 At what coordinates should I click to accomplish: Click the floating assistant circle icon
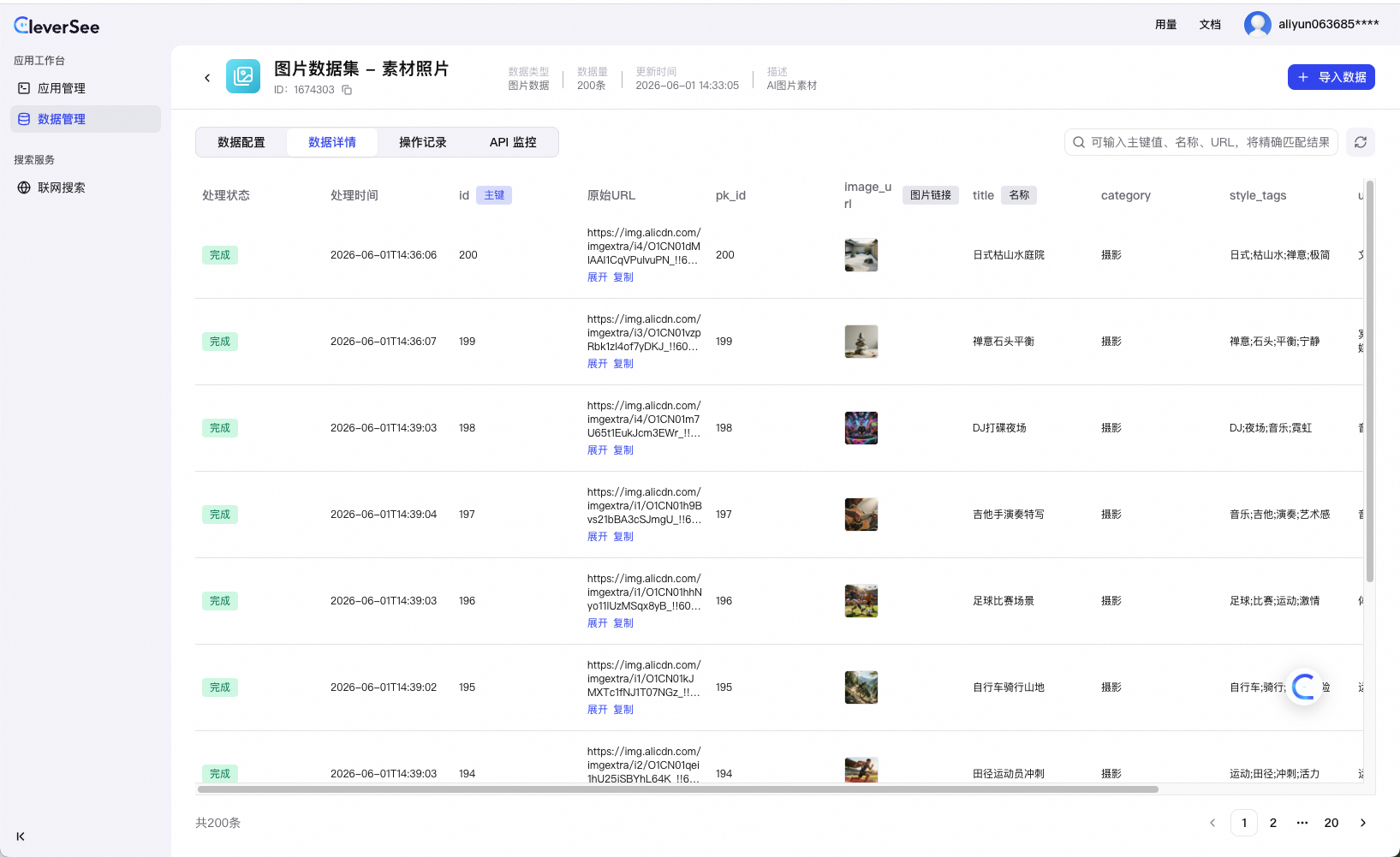pyautogui.click(x=1304, y=687)
